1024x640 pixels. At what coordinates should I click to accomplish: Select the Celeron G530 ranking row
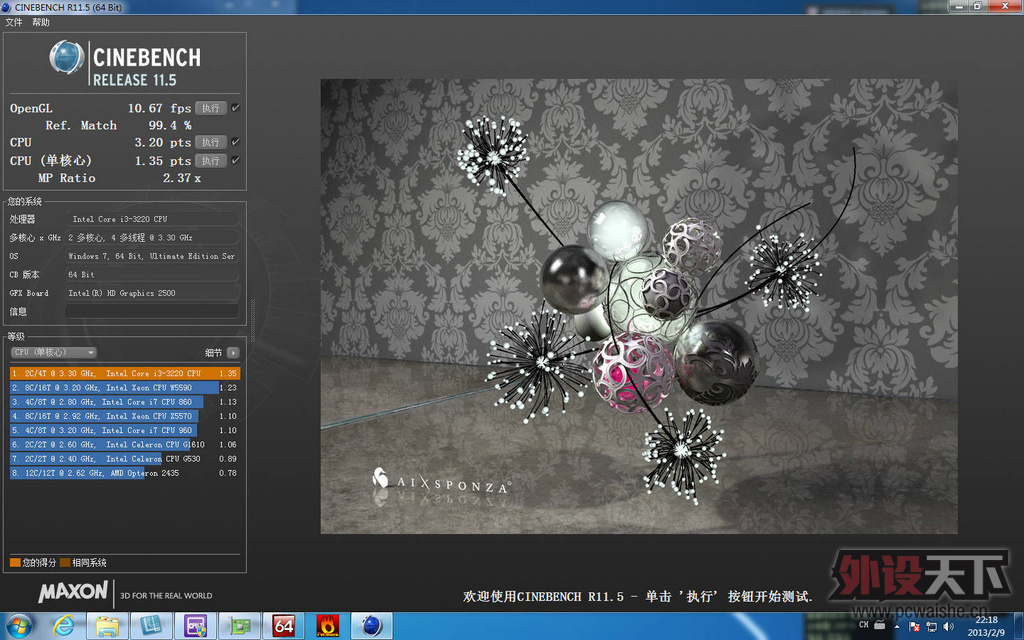coord(125,459)
